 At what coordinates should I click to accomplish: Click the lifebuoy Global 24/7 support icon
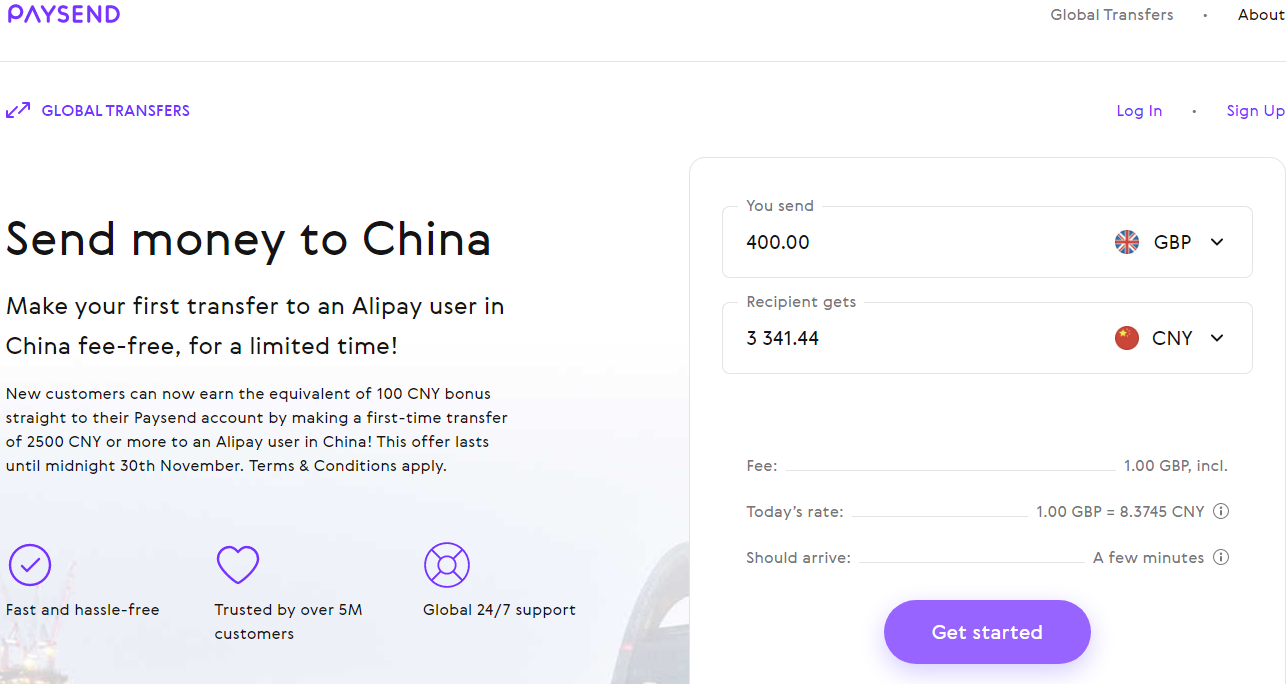pyautogui.click(x=446, y=565)
